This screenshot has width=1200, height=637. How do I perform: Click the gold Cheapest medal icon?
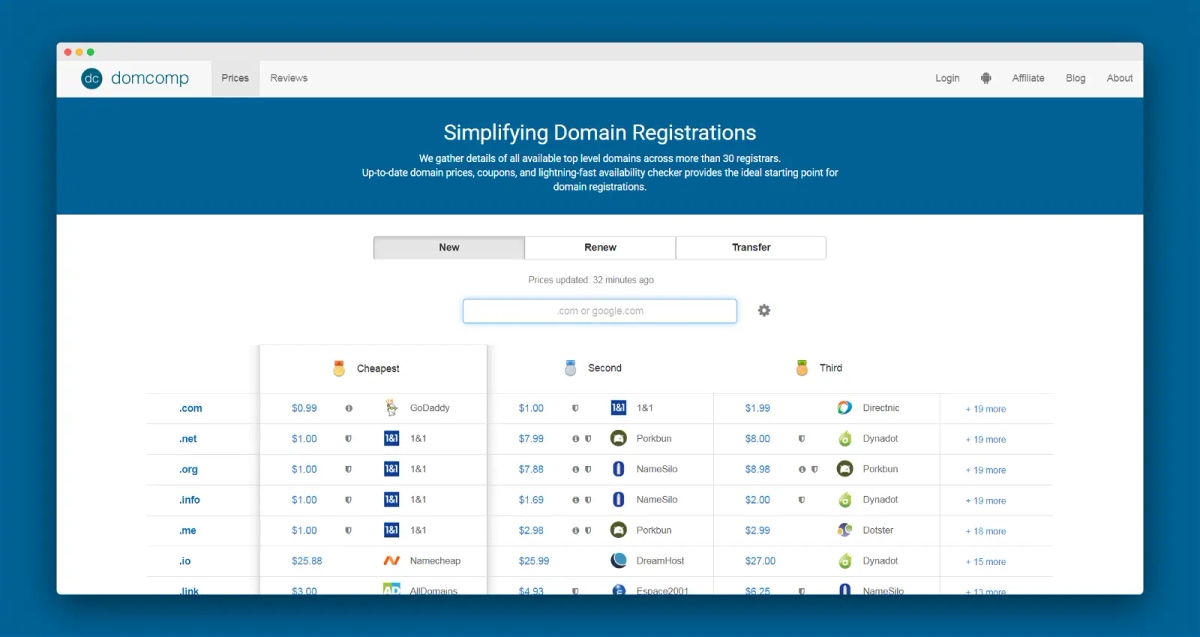[339, 368]
